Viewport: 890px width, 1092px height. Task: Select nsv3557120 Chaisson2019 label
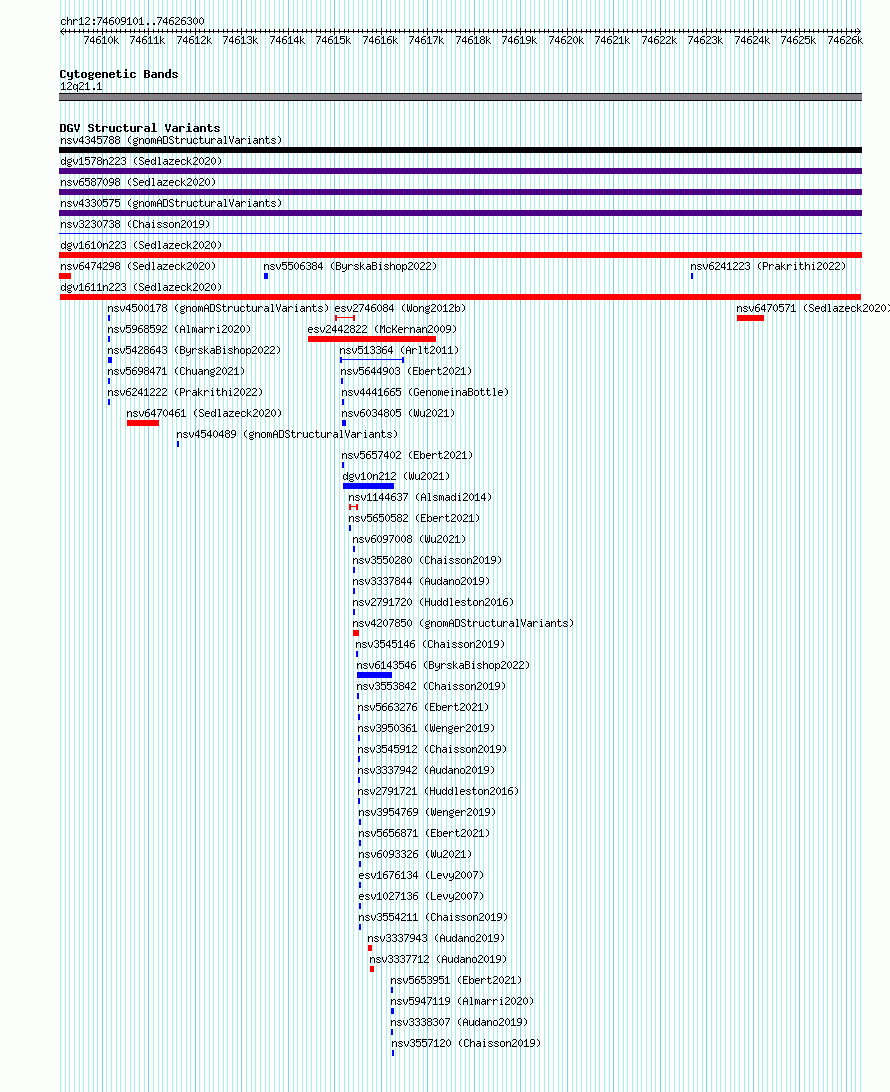tap(466, 1043)
